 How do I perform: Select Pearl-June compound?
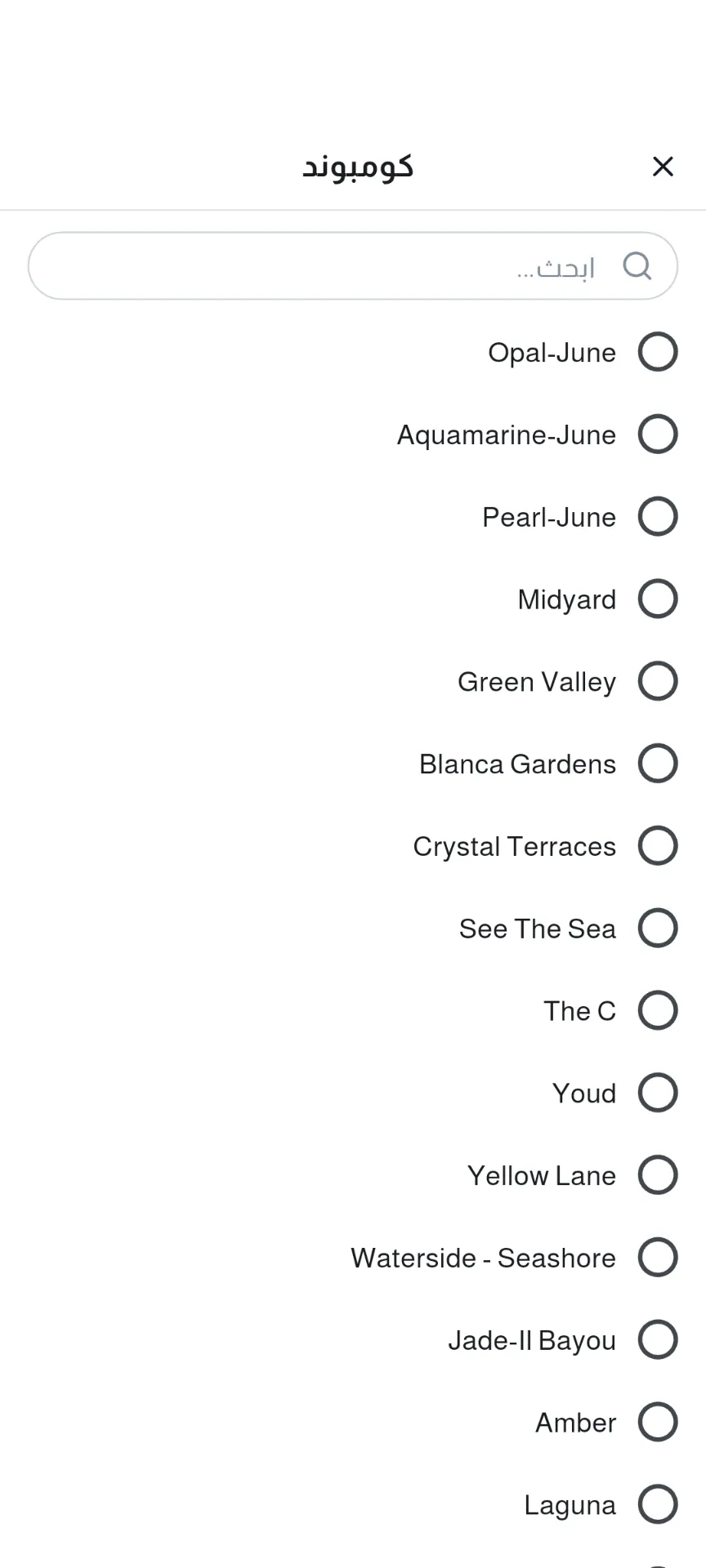658,517
